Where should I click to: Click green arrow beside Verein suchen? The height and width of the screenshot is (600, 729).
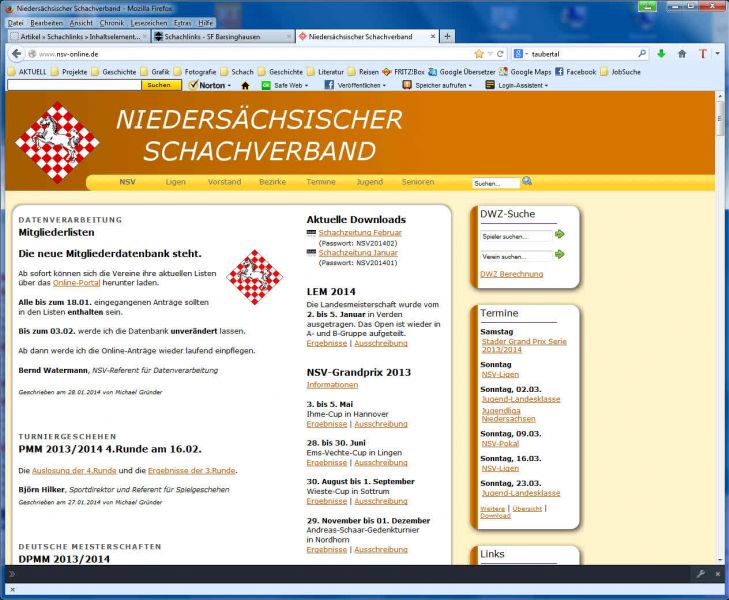click(x=560, y=255)
